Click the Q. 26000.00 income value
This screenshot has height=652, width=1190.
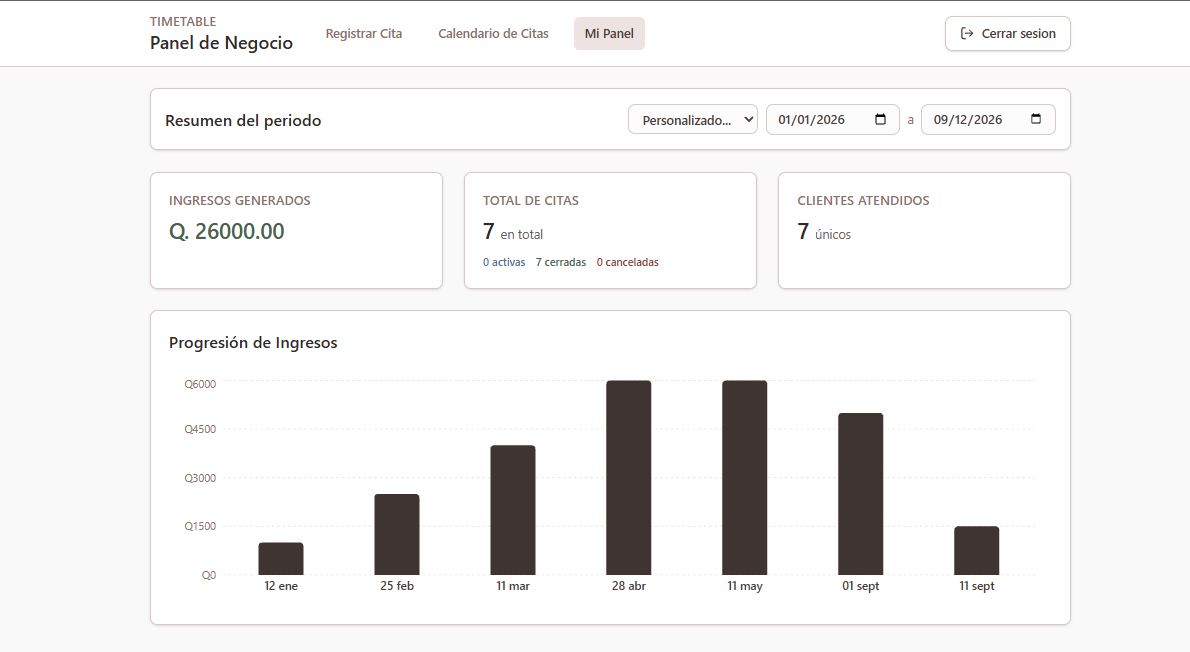coord(227,232)
